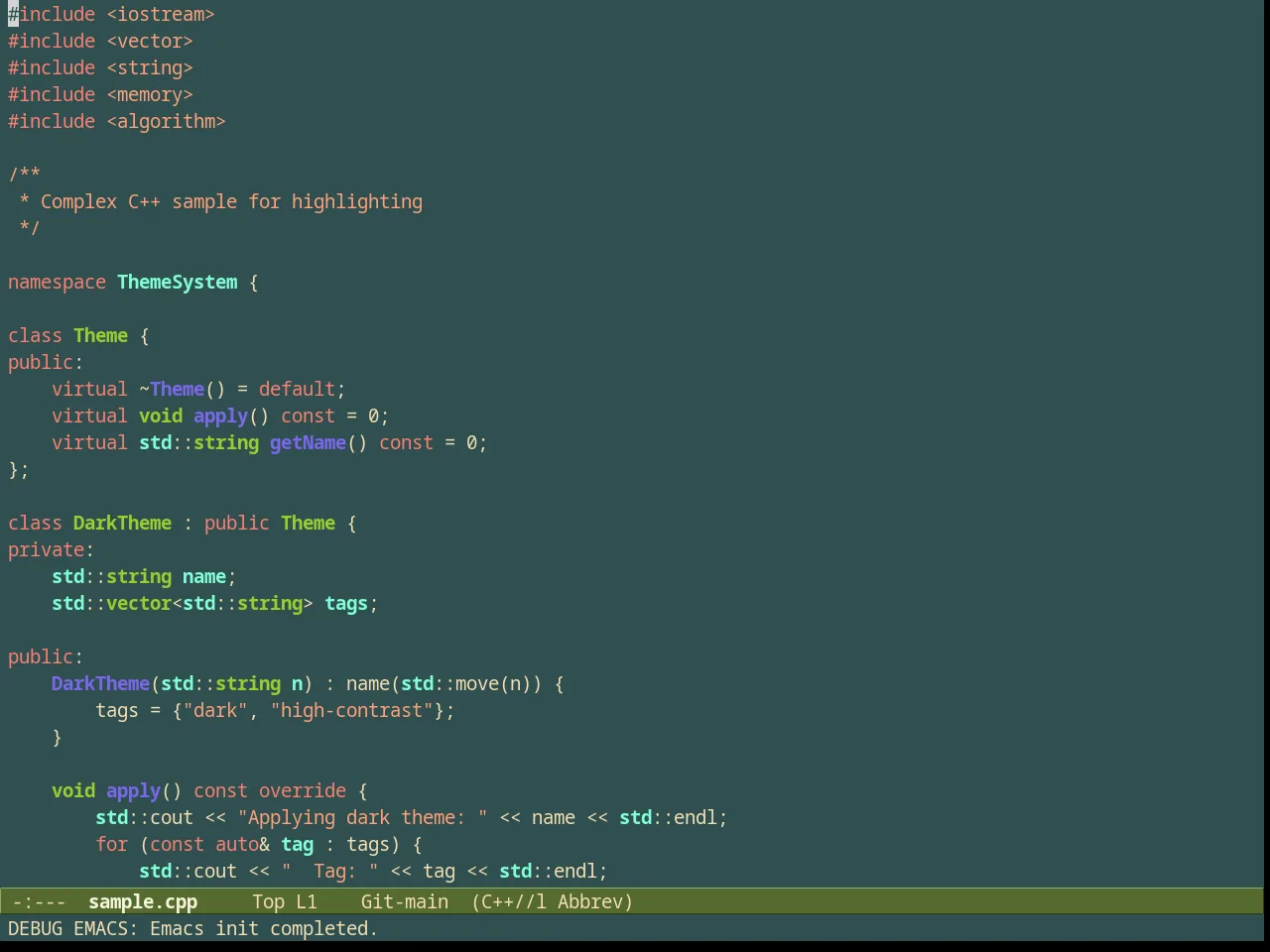Click 'cout' on the 'Applying dark theme' line
Viewport: 1270px width, 952px height.
[172, 817]
